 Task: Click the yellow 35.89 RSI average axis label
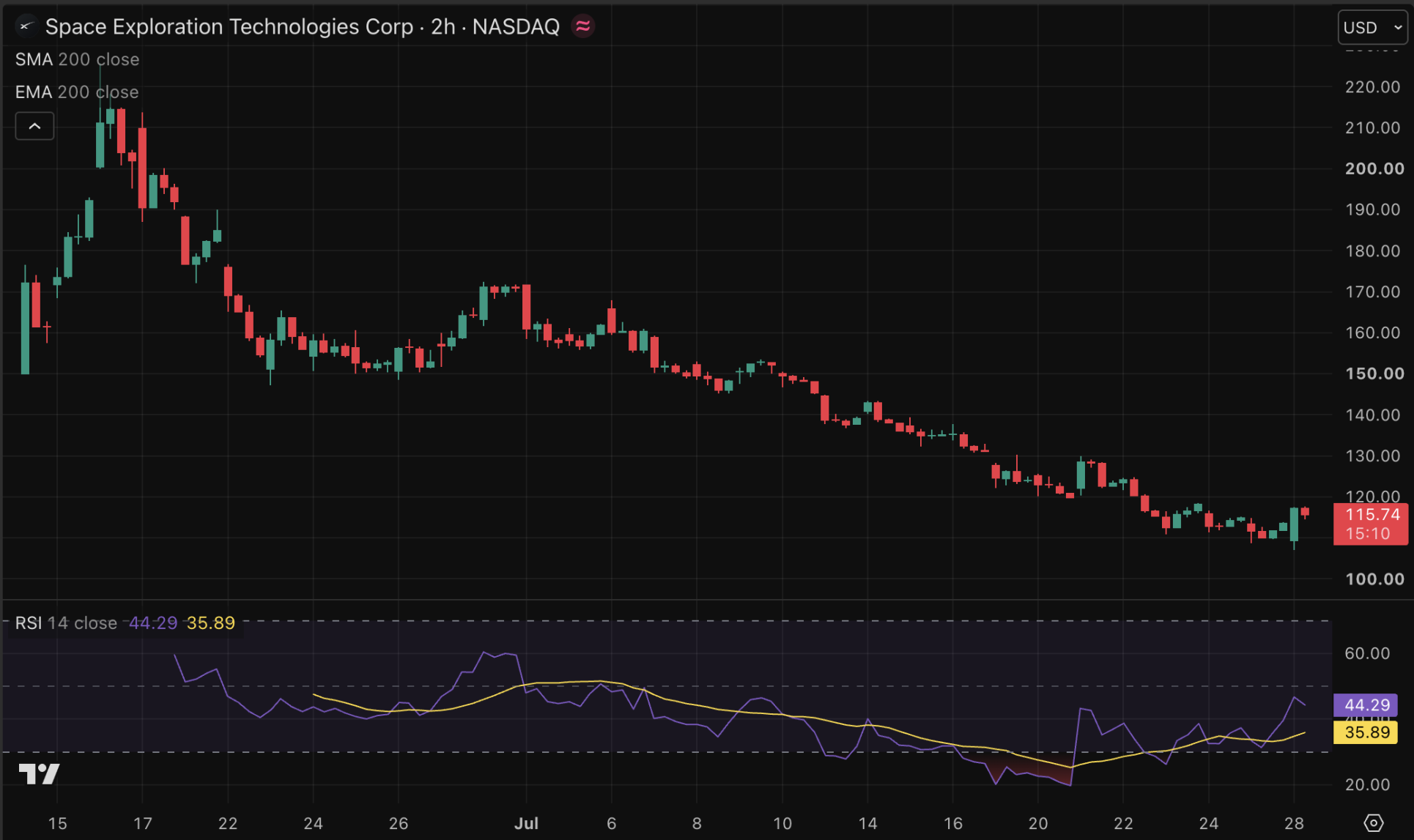tap(1366, 732)
